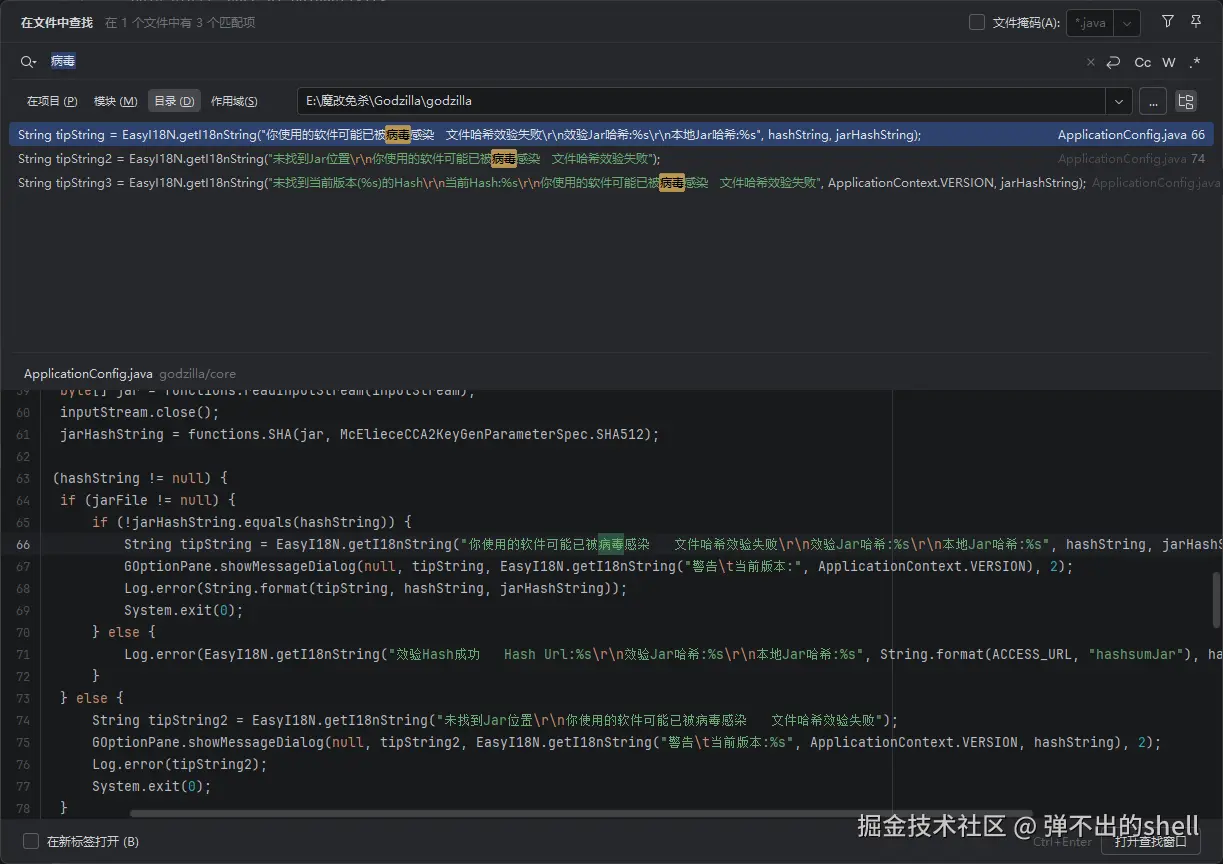Clear the search text with the X icon
The width and height of the screenshot is (1223, 864).
[x=1091, y=62]
